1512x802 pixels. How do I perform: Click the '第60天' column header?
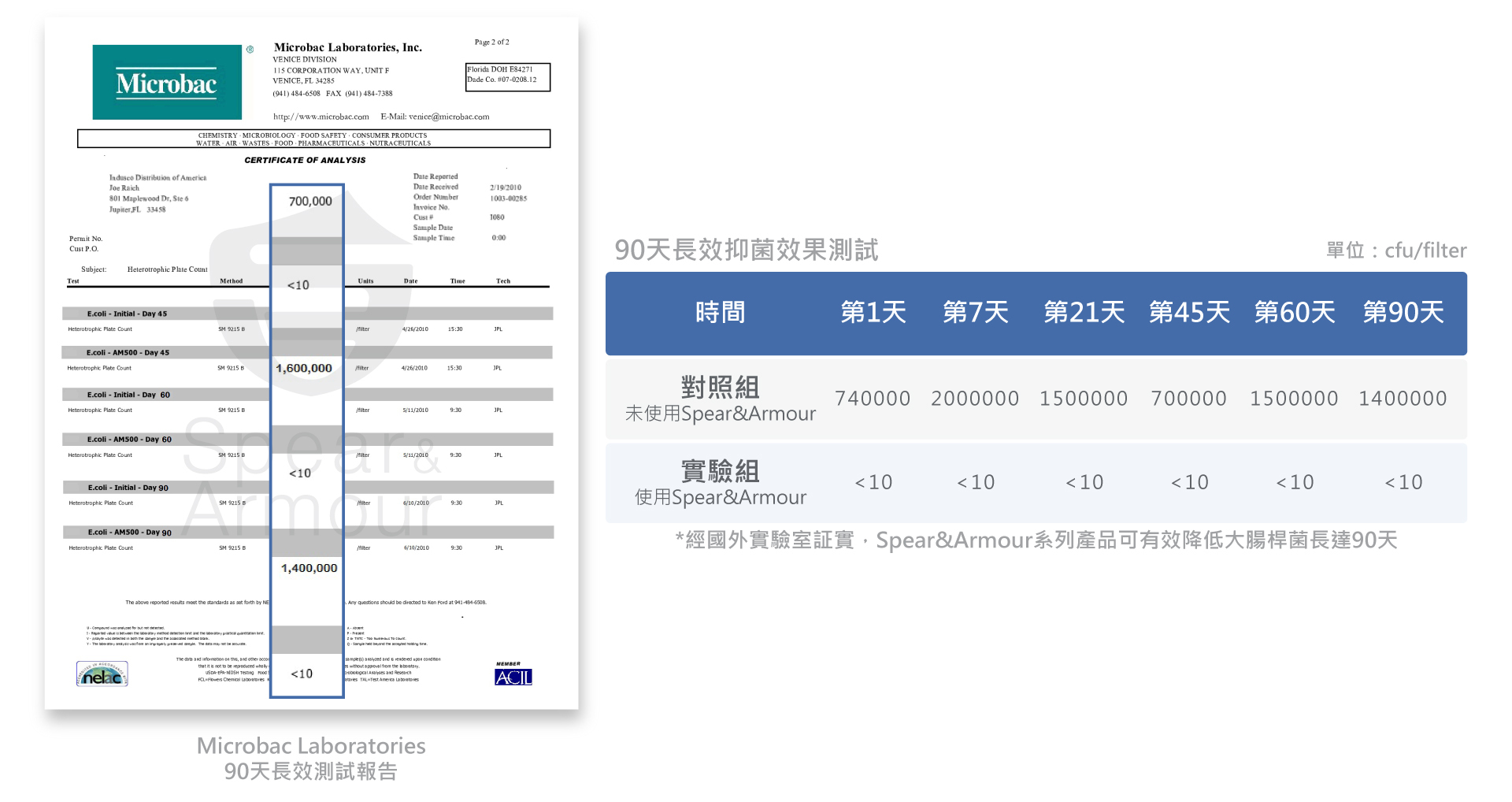click(x=1295, y=313)
